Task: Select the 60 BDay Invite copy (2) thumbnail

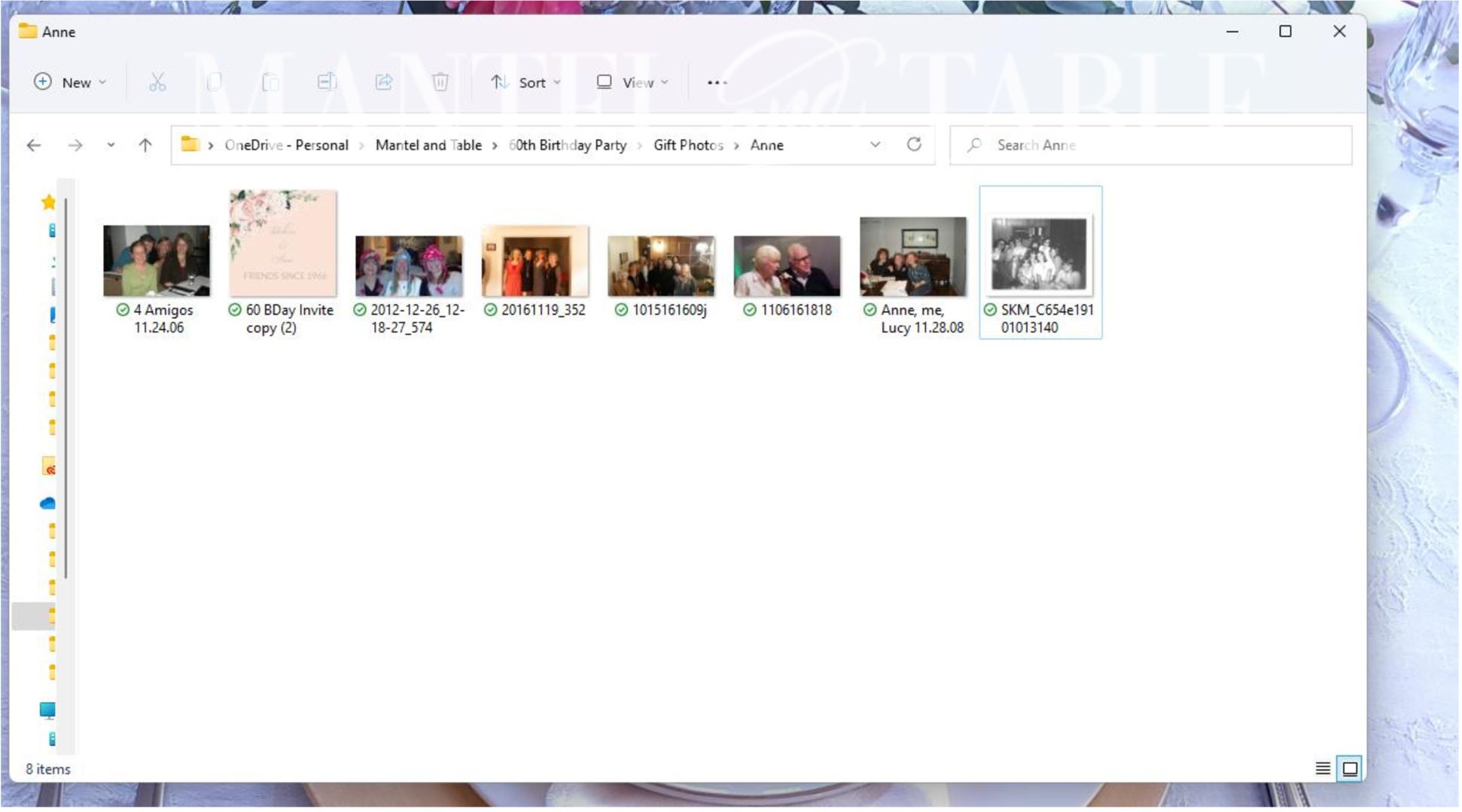Action: [283, 243]
